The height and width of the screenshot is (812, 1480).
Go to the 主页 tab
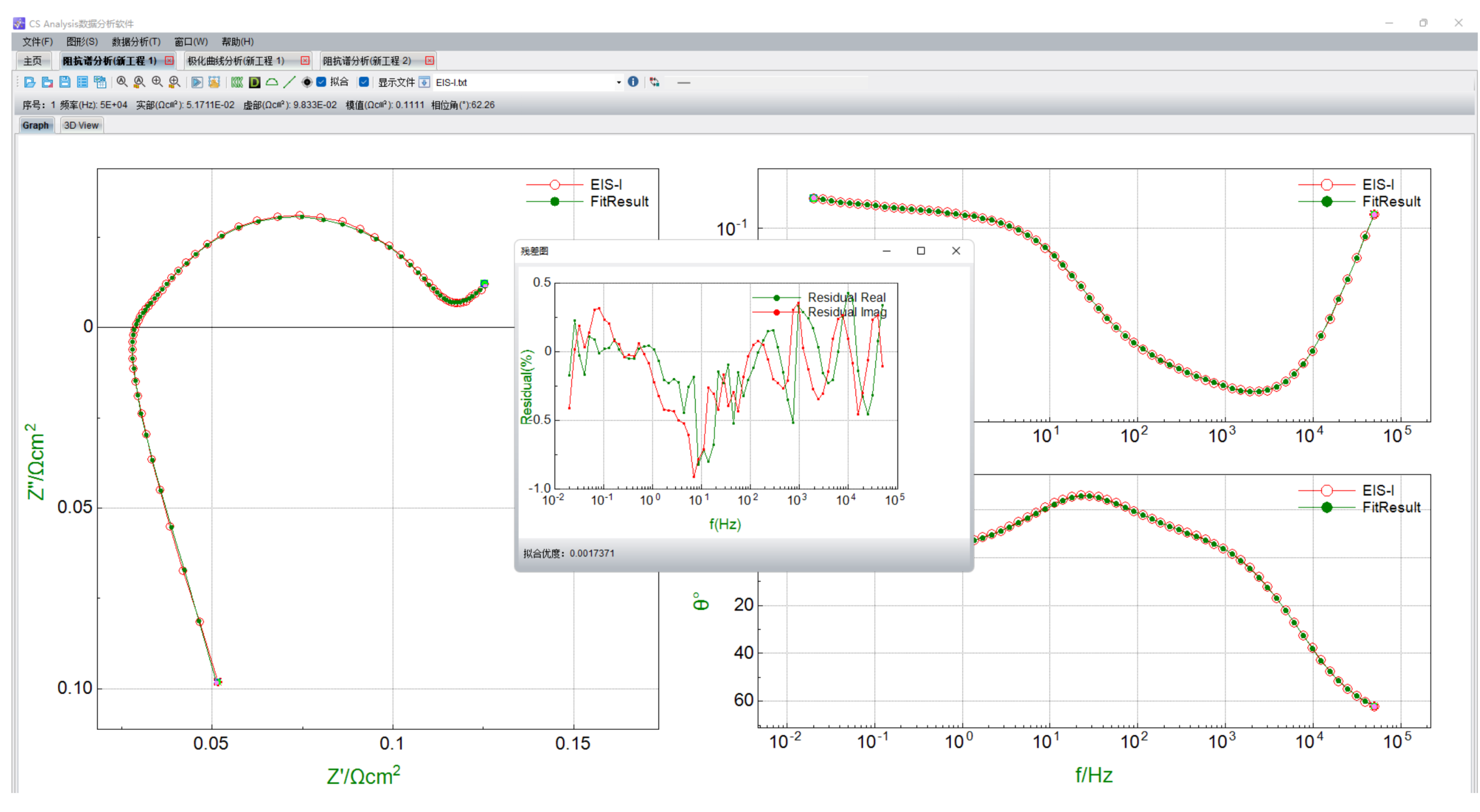(x=32, y=61)
